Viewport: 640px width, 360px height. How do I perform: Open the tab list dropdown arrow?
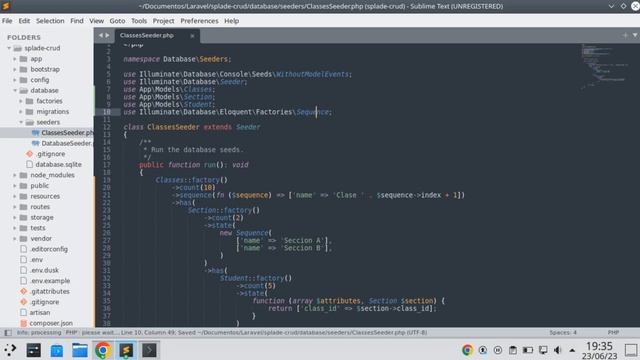pyautogui.click(x=635, y=36)
